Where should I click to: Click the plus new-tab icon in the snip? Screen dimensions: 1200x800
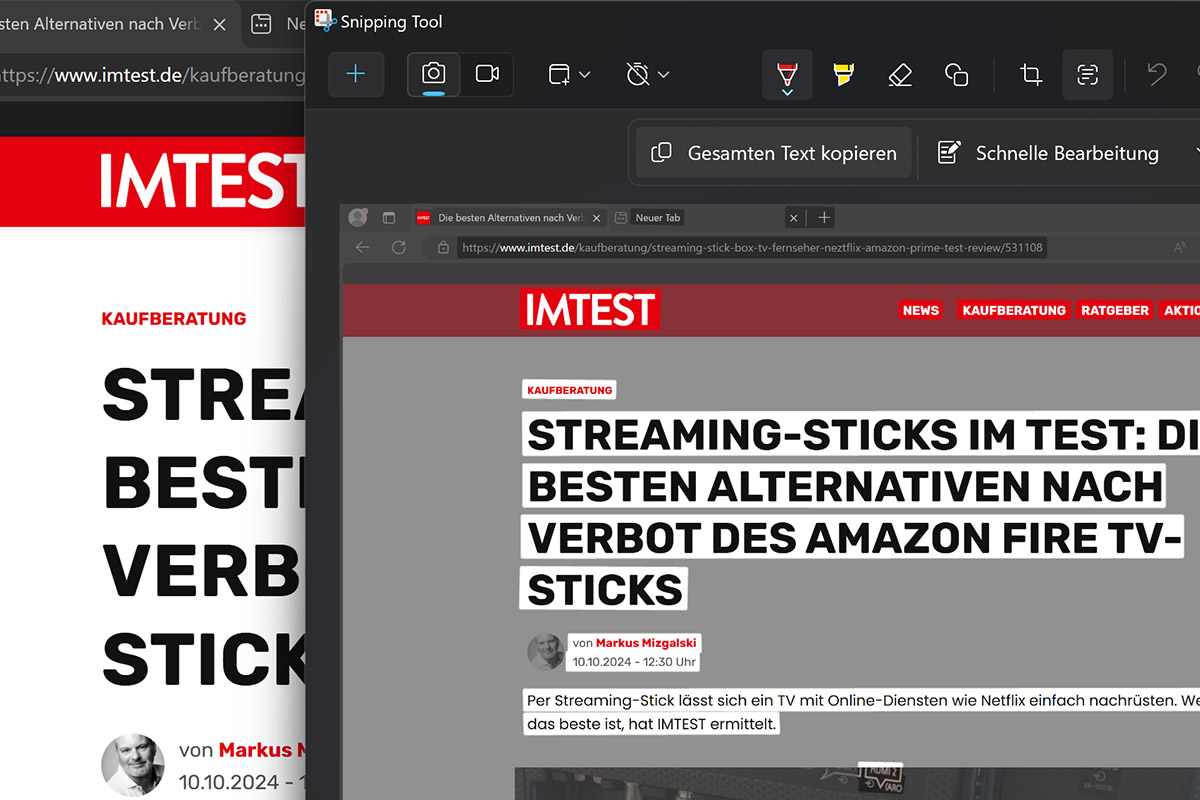824,217
